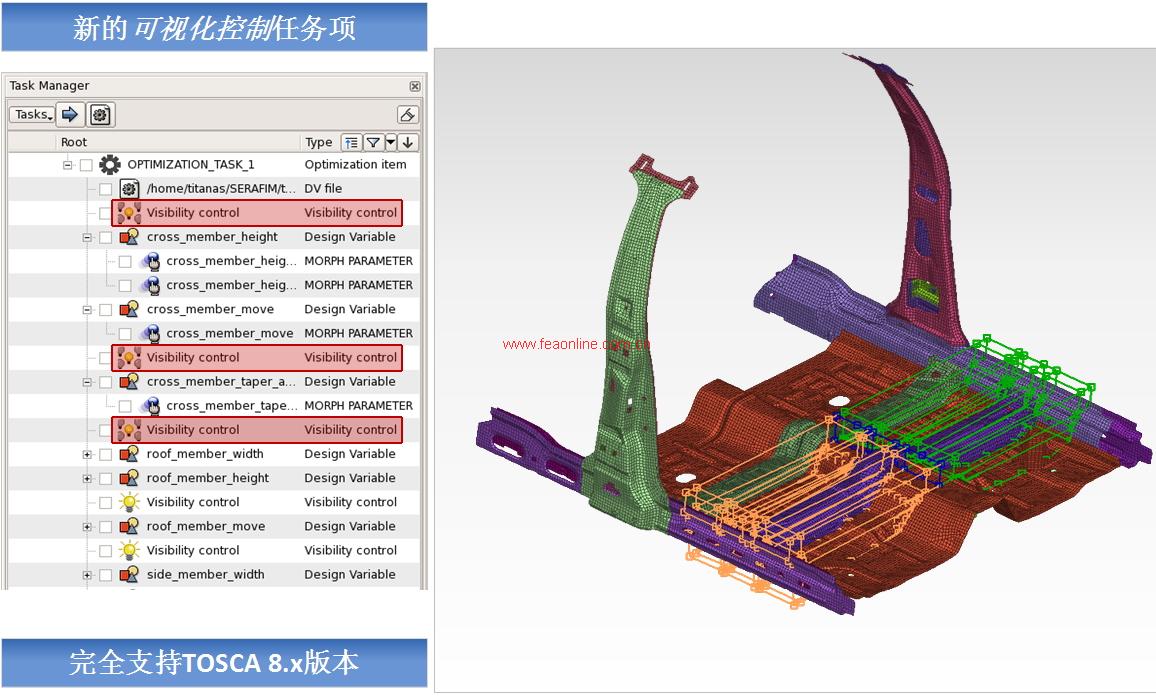The height and width of the screenshot is (699, 1156).
Task: Click the expand-all tree icon beside Type
Action: click(351, 143)
